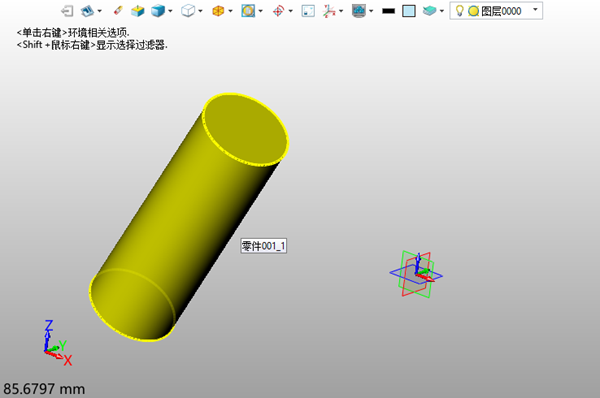Click the XYZ view orientation triad
Screen dimensions: 600x398
[x=57, y=343]
